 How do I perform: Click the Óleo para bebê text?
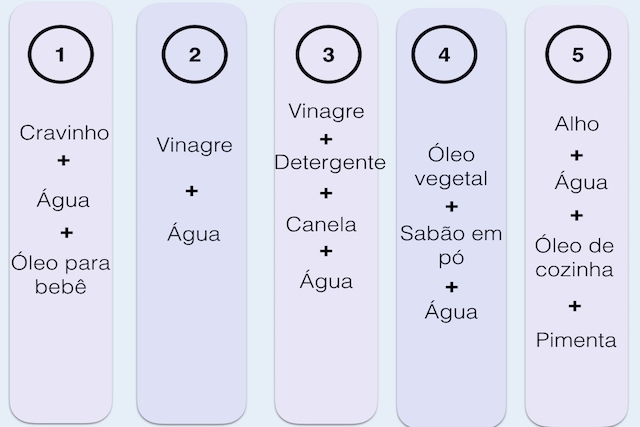(60, 275)
